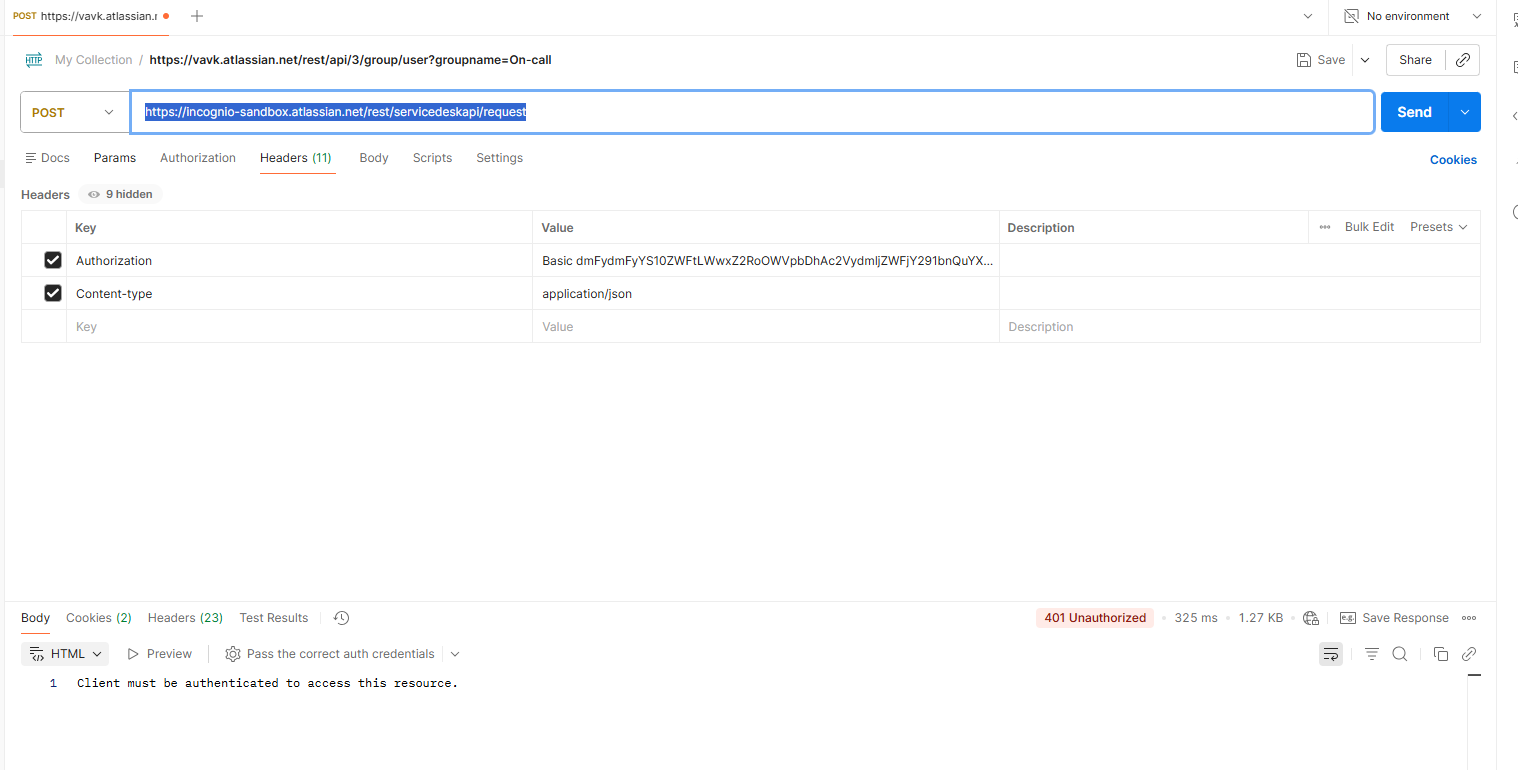
Task: Search within the response body
Action: coord(1400,654)
